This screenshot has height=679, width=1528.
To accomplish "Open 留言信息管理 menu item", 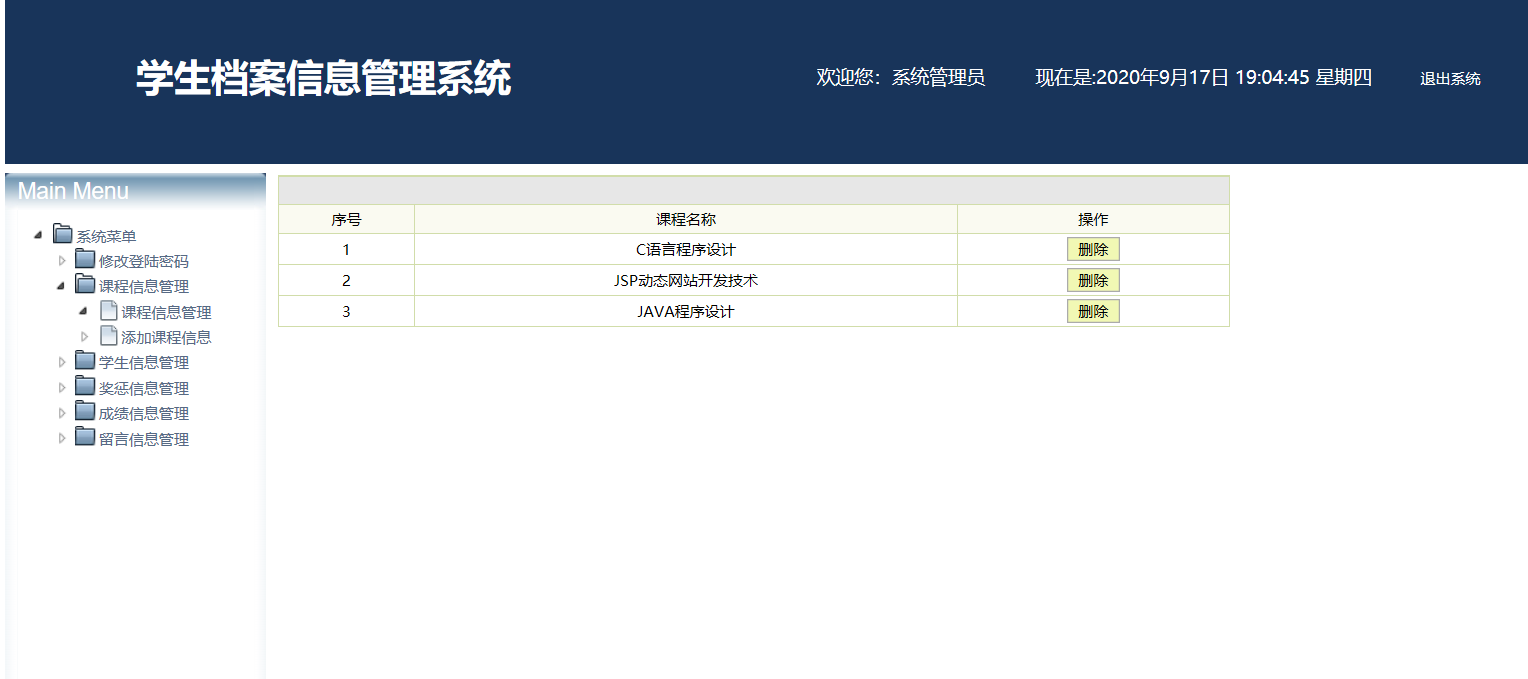I will [144, 440].
